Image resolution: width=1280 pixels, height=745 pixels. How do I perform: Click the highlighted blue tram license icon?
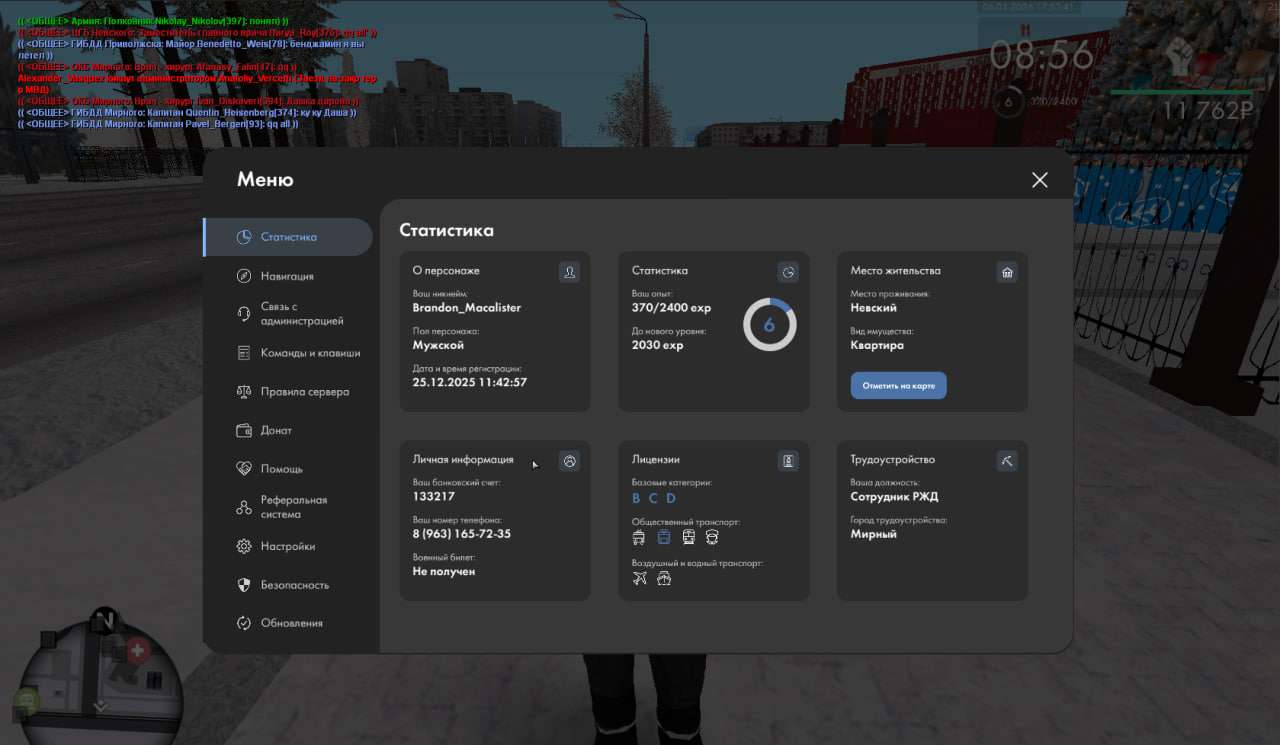tap(663, 537)
